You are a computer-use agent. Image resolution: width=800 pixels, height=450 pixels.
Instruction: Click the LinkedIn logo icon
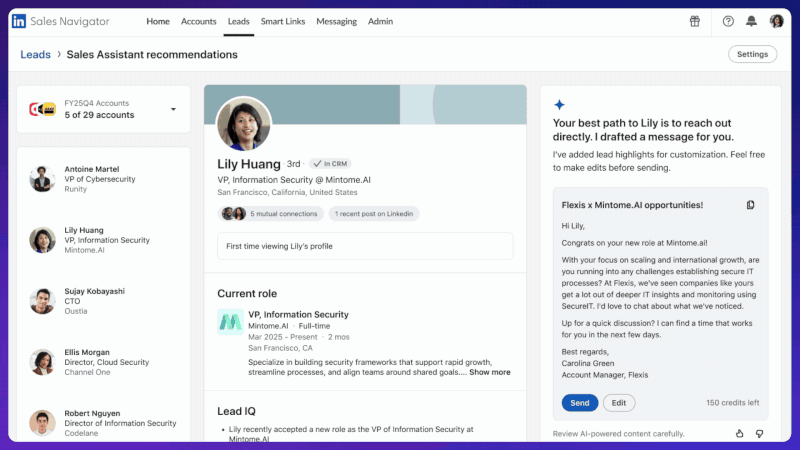19,21
